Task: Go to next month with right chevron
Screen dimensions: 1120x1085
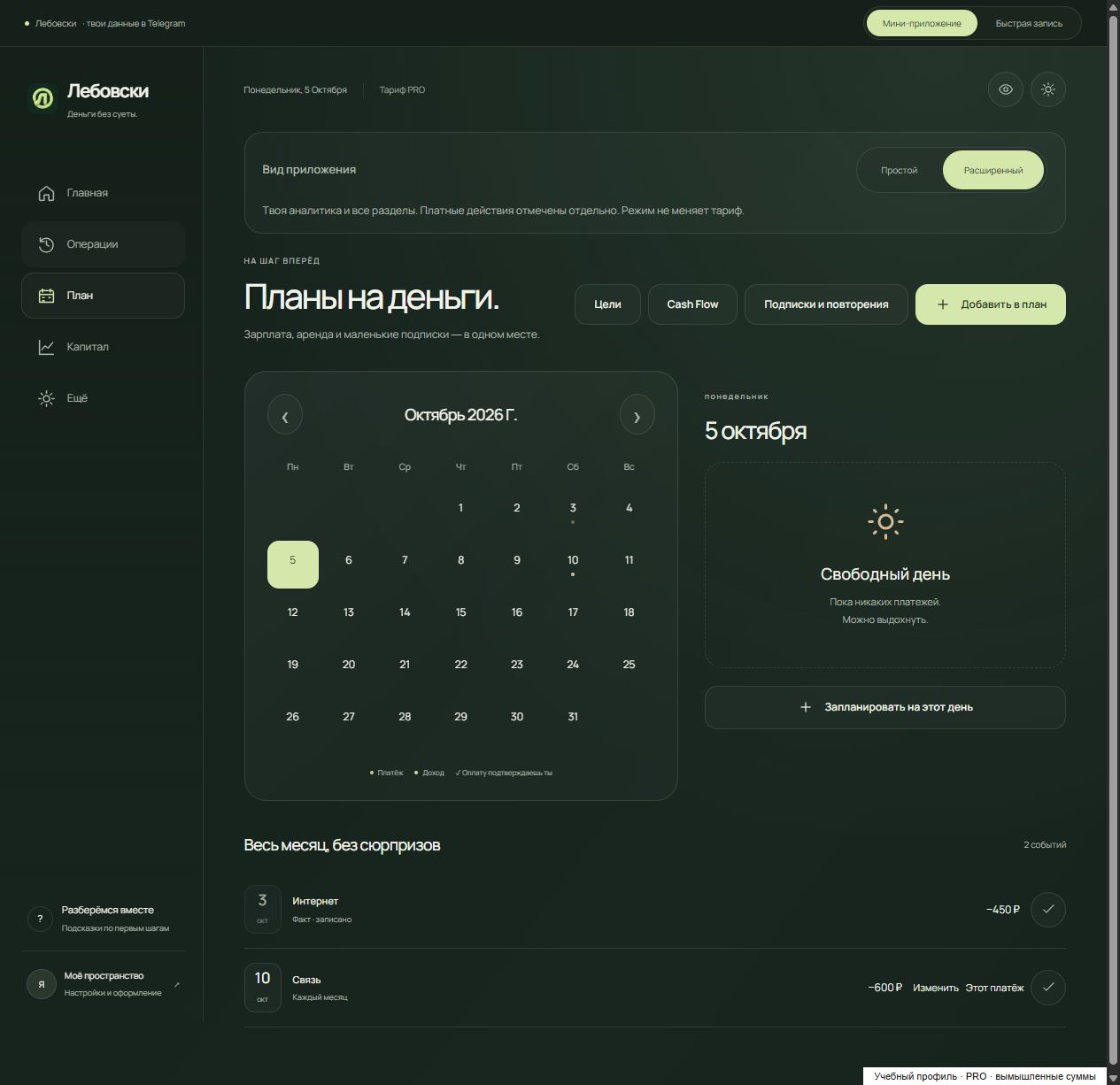Action: tap(637, 415)
